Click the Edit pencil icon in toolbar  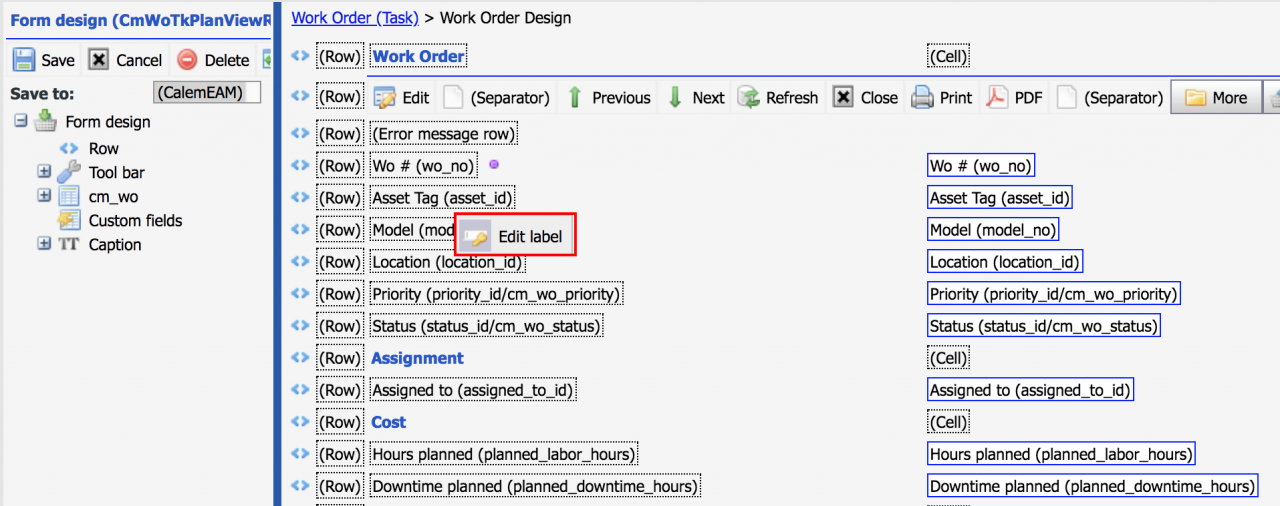tap(385, 98)
